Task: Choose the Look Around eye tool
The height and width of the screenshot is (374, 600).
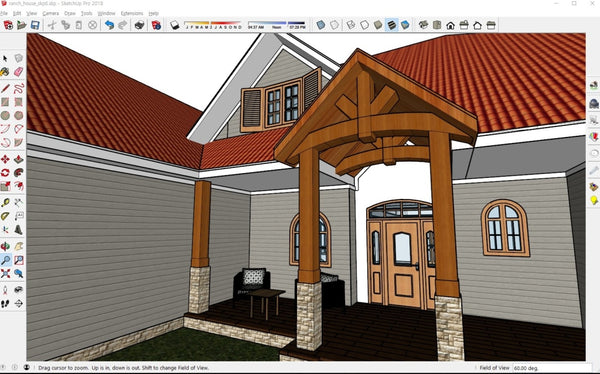Action: (18, 290)
